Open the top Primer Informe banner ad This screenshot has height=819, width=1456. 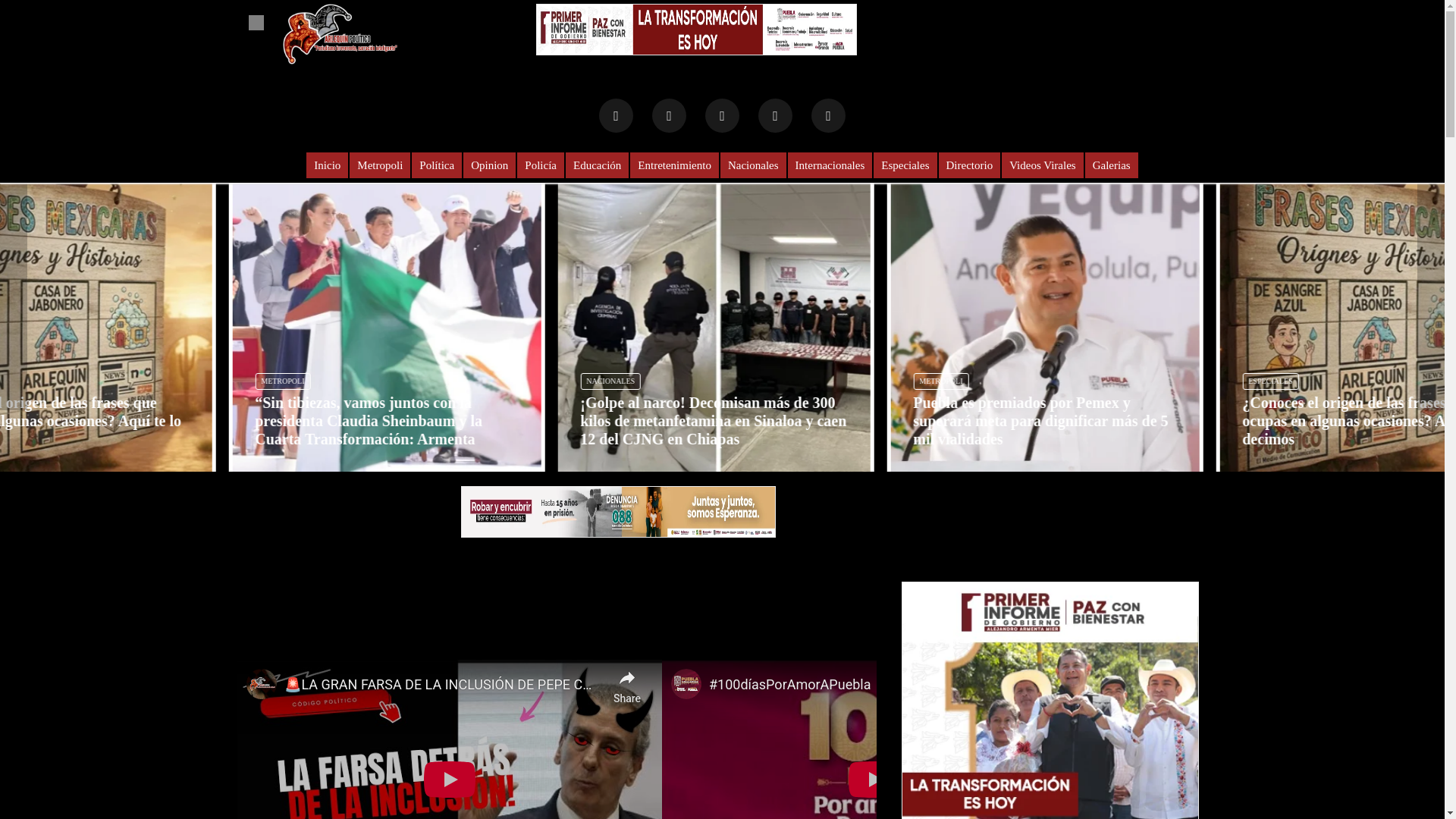point(696,30)
